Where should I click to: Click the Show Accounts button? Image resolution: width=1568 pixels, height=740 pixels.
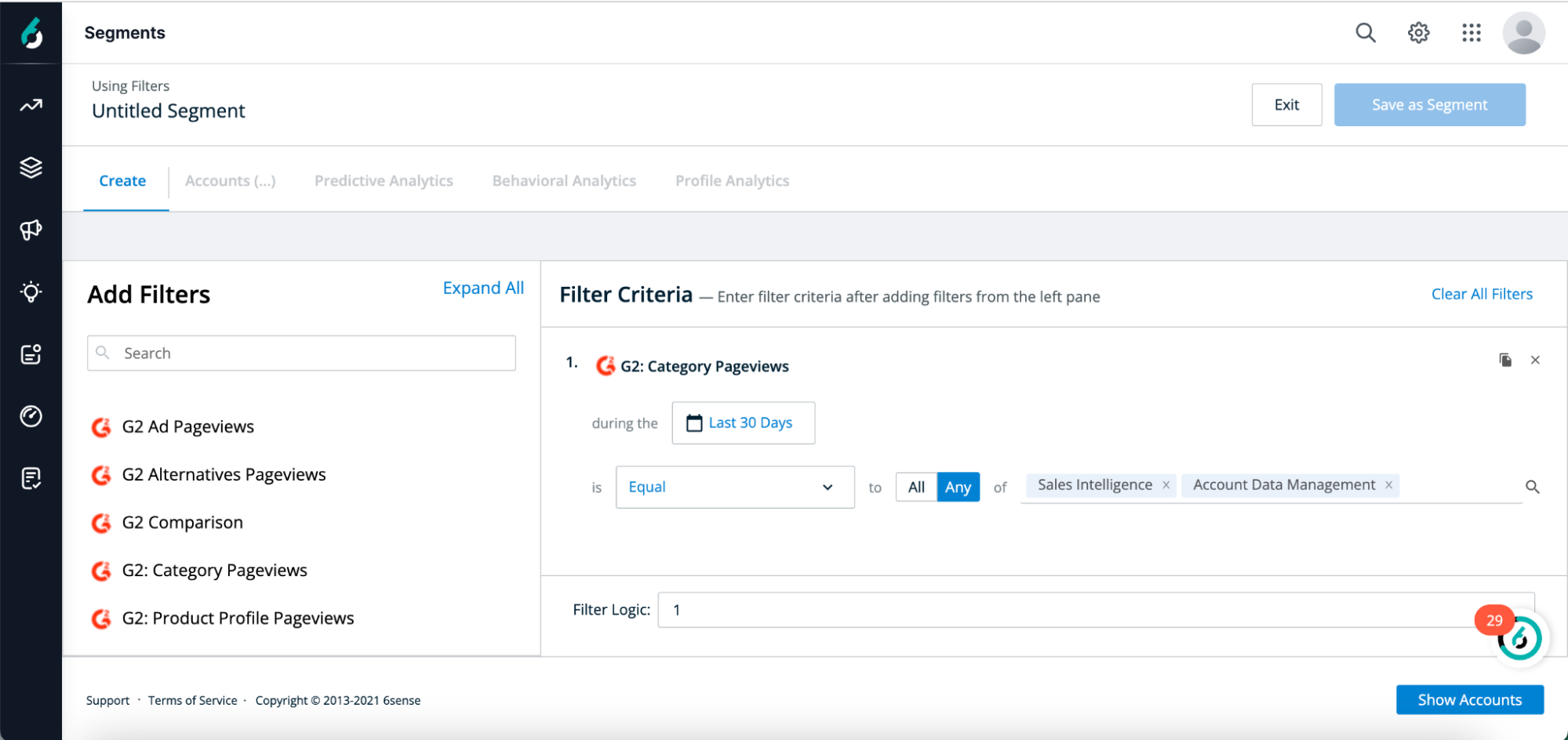(x=1469, y=700)
